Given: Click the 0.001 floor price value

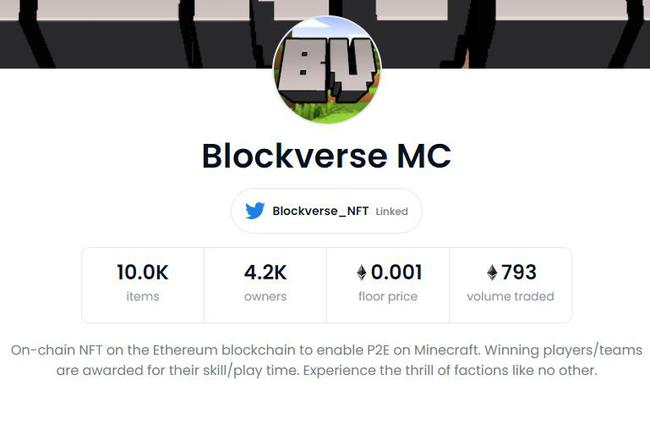Looking at the screenshot, I should point(396,272).
